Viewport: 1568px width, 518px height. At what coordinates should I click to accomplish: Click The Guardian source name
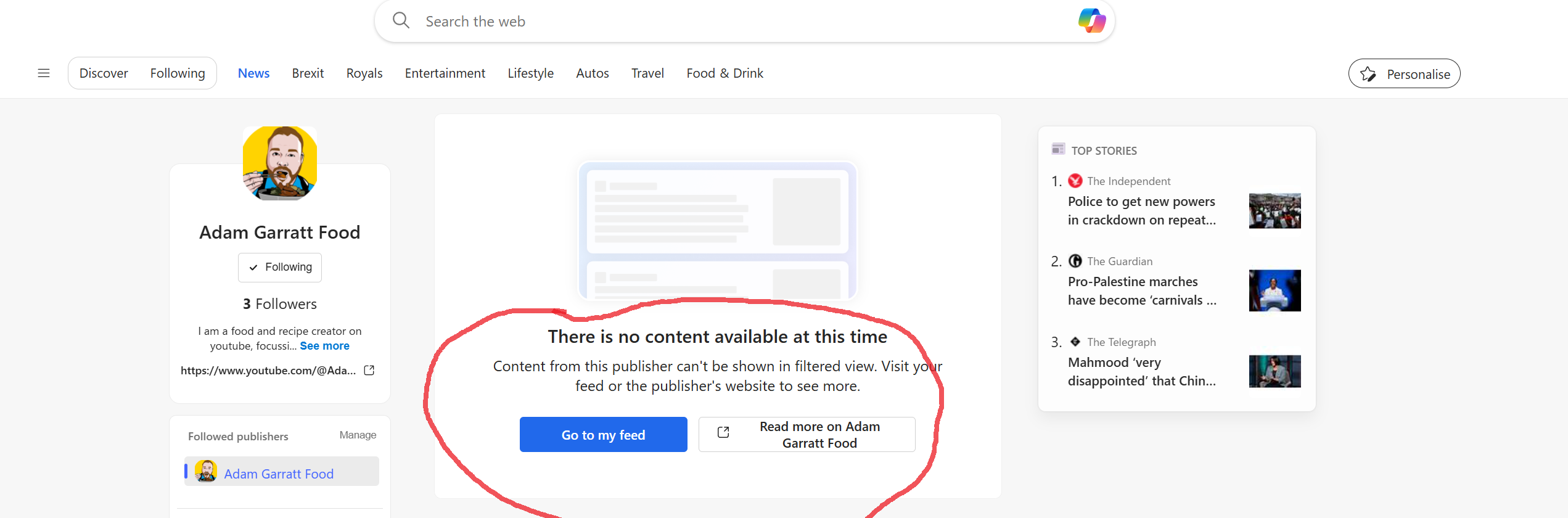pyautogui.click(x=1120, y=261)
